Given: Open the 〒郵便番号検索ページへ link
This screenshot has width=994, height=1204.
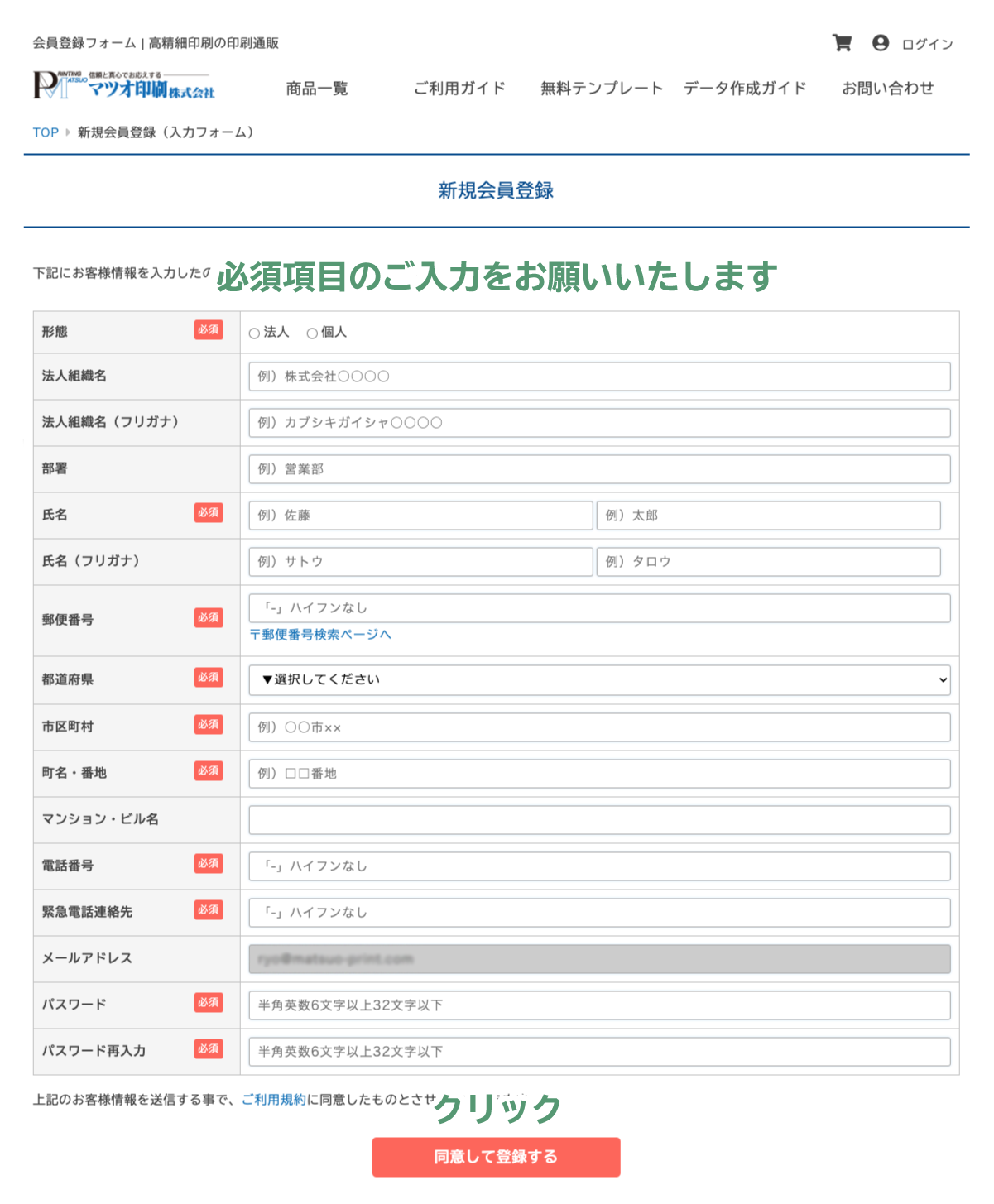Looking at the screenshot, I should pos(320,635).
